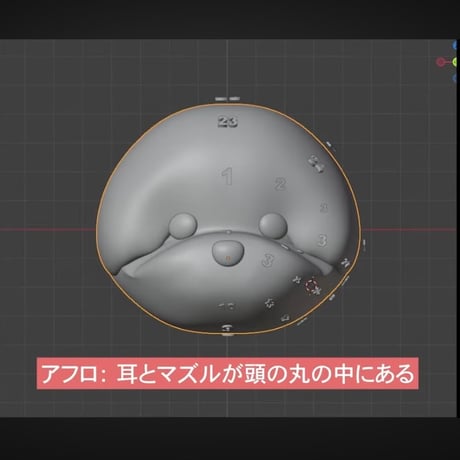
Task: Click the number marker at model's bottom center
Action: 227,329
